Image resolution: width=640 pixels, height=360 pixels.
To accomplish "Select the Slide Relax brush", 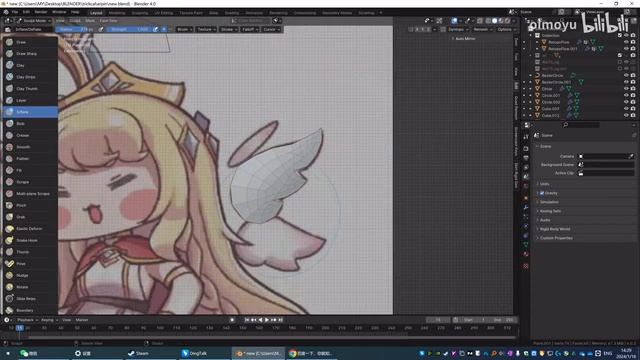I will point(31,299).
